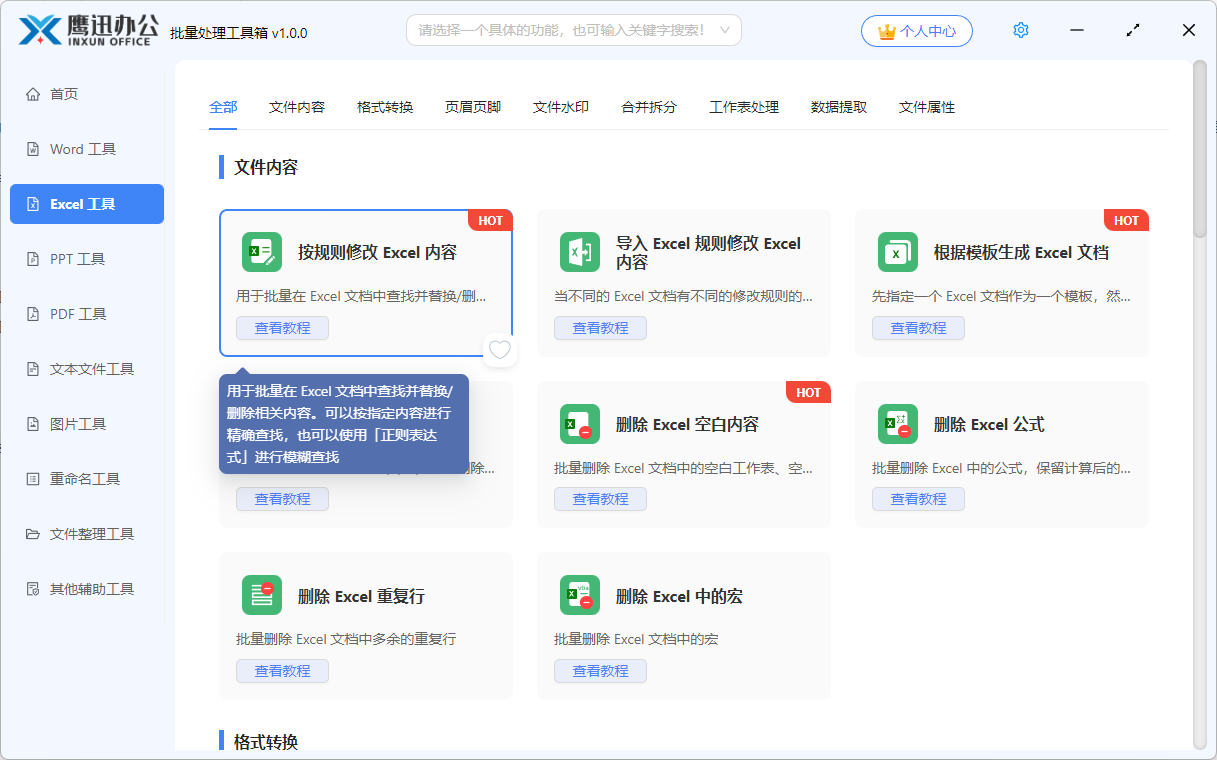Toggle favorite on 按规则修改 Excel 内容 card
This screenshot has height=760, width=1217.
[x=499, y=350]
